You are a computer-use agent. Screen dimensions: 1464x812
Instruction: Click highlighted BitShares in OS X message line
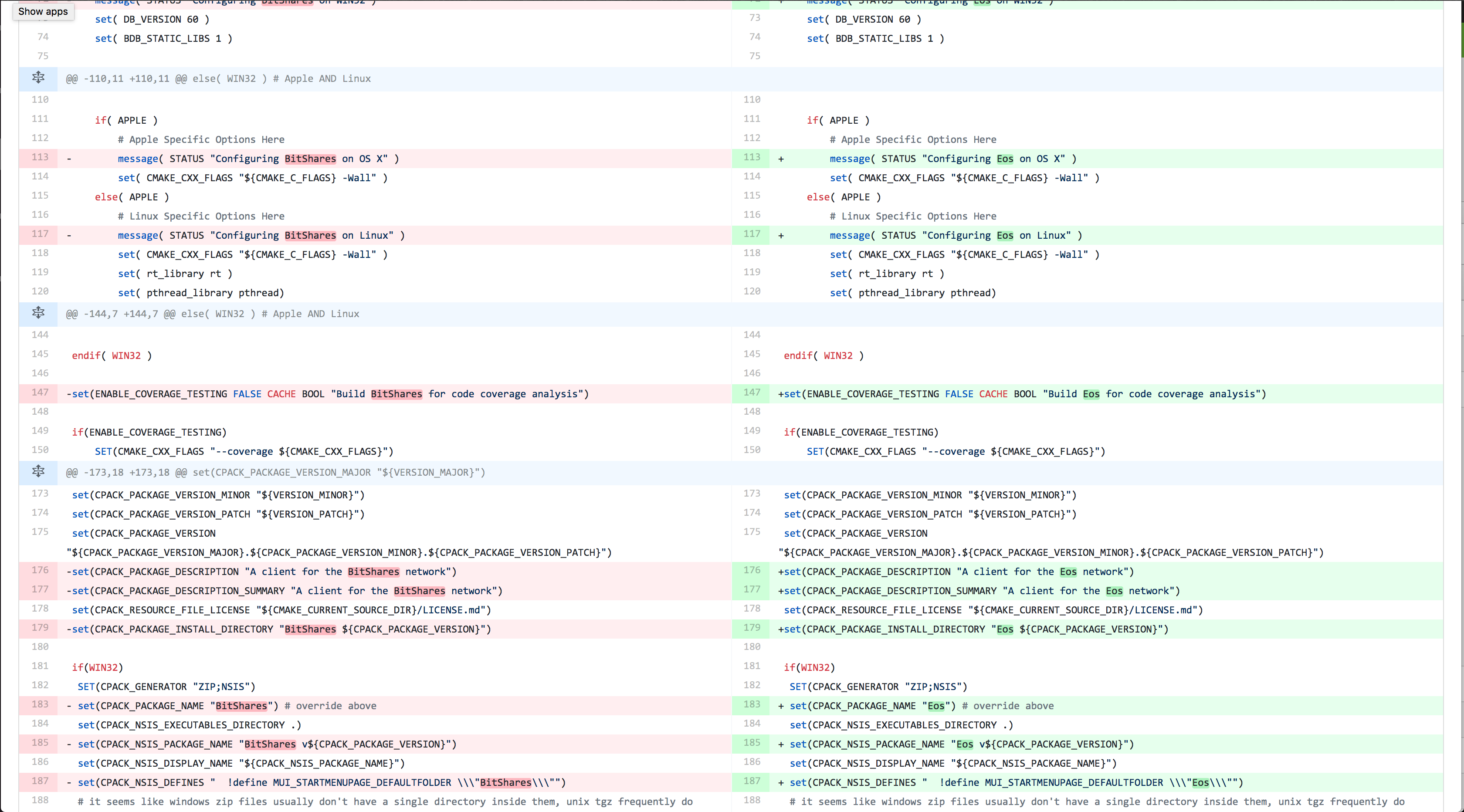pyautogui.click(x=310, y=159)
